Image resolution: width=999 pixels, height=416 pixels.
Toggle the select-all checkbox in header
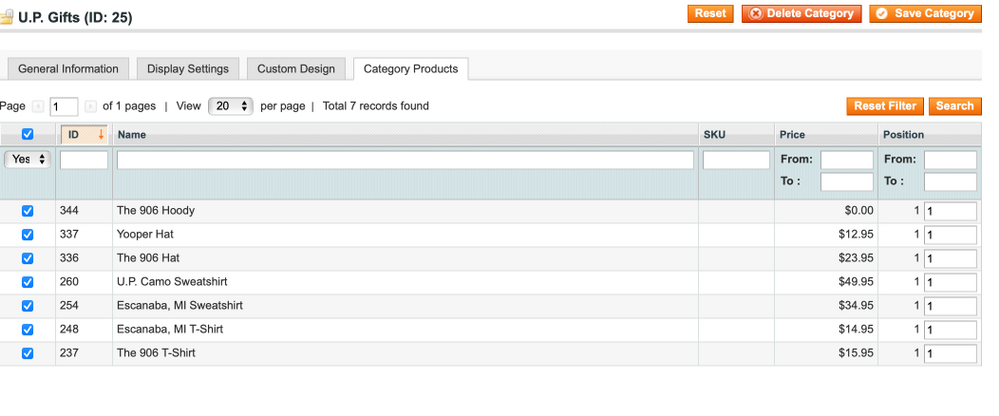click(x=27, y=135)
